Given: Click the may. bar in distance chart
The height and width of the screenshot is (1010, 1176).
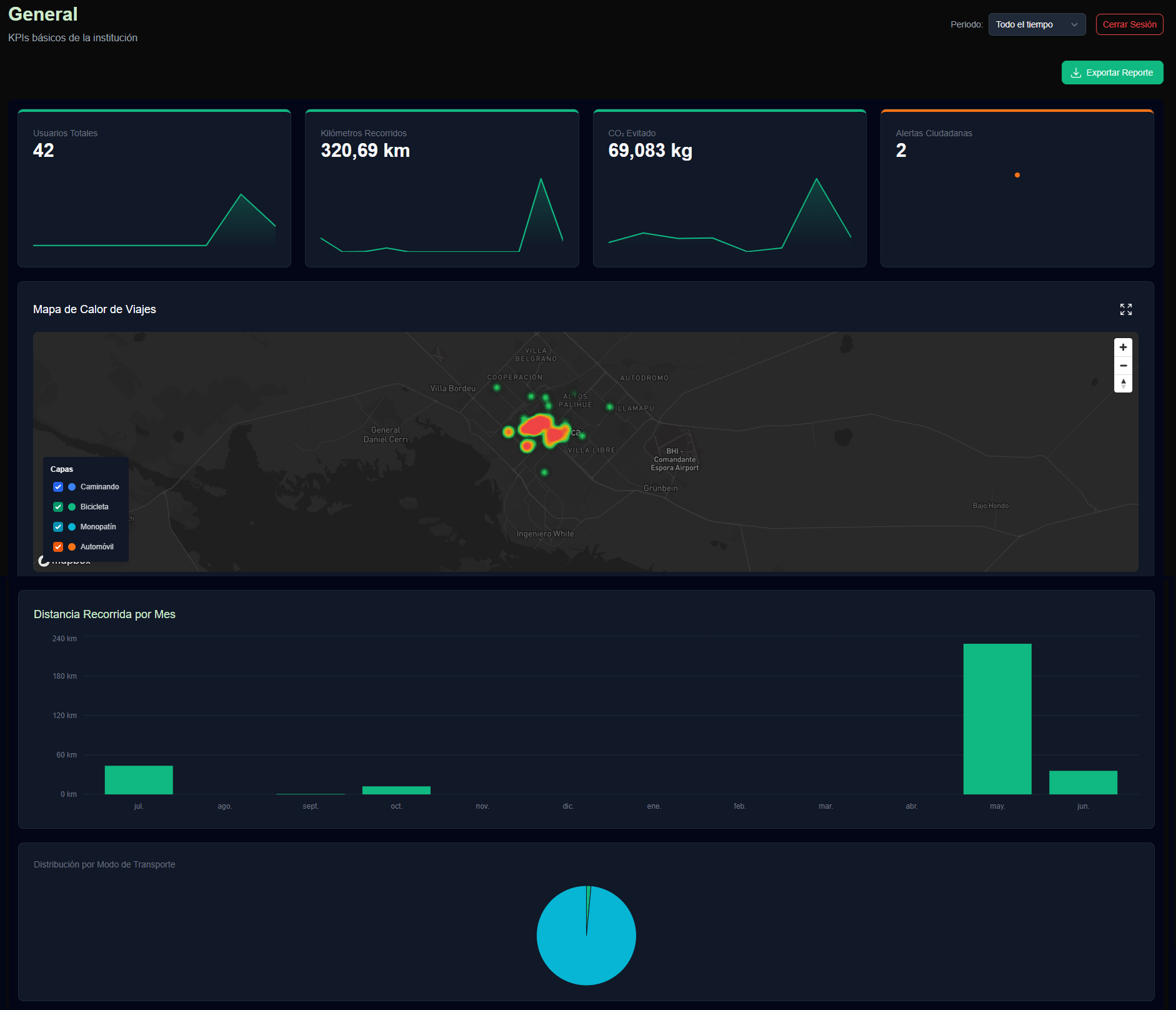Looking at the screenshot, I should pos(997,719).
